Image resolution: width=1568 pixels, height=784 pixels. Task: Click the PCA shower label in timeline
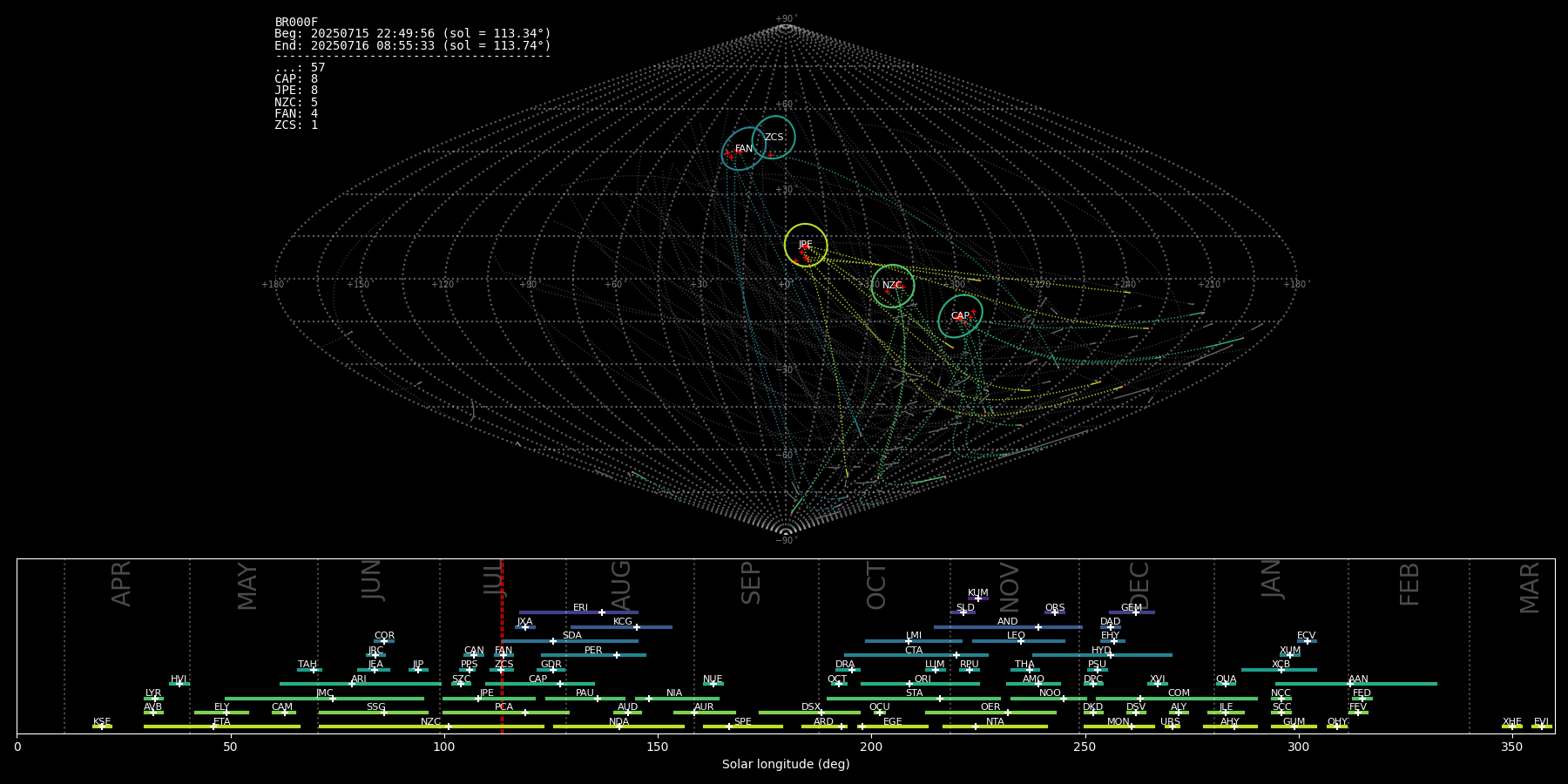[504, 707]
